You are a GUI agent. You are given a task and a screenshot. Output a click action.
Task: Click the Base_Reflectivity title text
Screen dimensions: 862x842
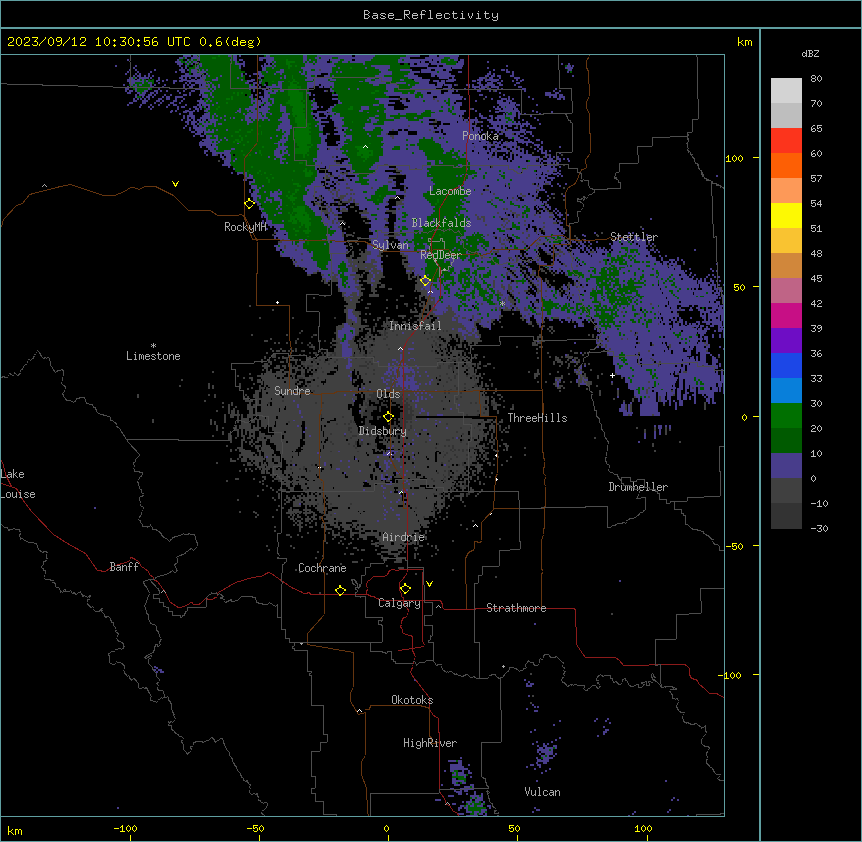[431, 15]
